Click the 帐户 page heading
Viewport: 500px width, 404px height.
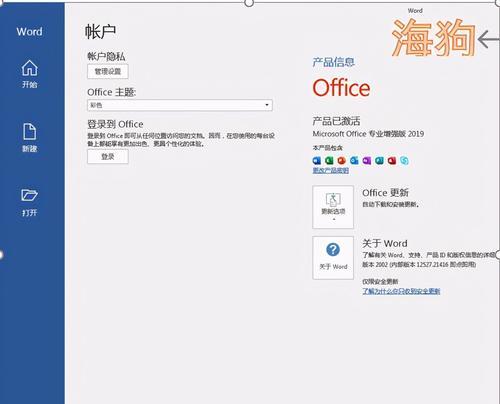tap(100, 32)
